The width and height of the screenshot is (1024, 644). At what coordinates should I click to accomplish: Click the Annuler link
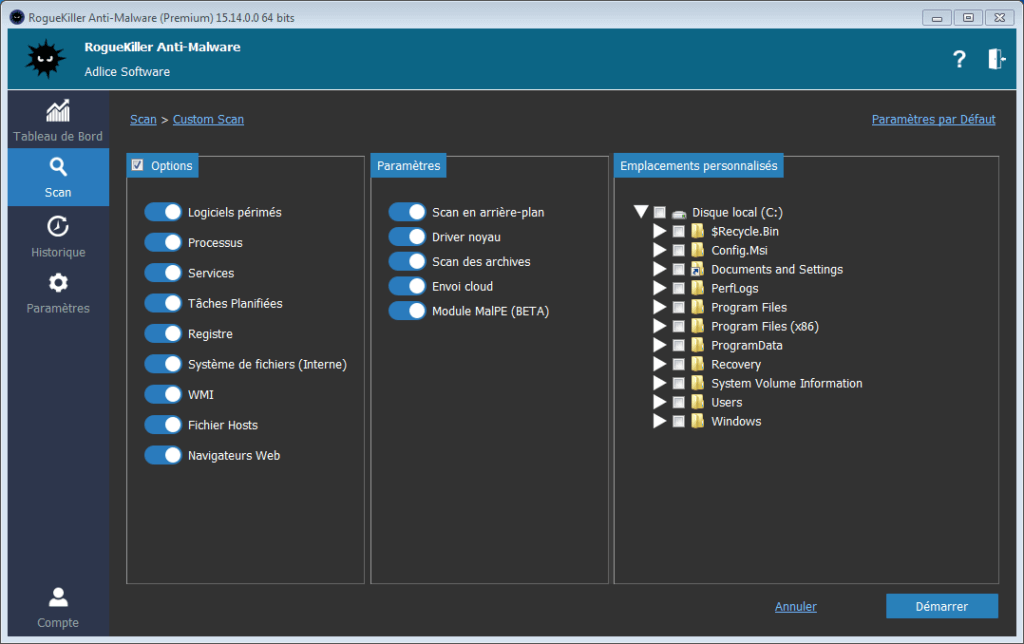click(795, 607)
